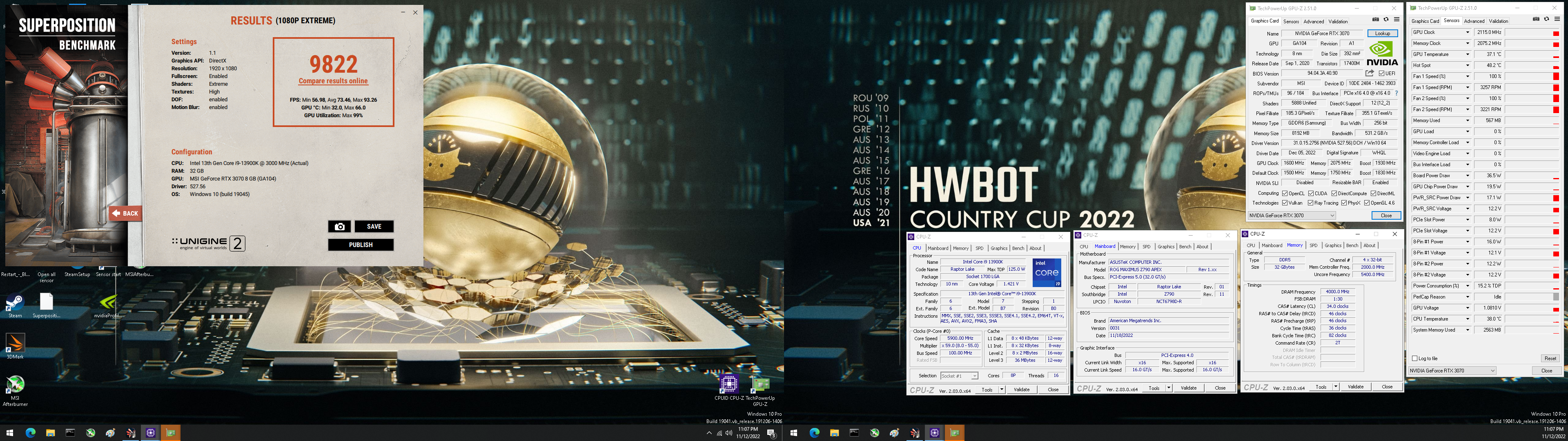Open action center notifications icon
The height and width of the screenshot is (441, 1568).
771,433
